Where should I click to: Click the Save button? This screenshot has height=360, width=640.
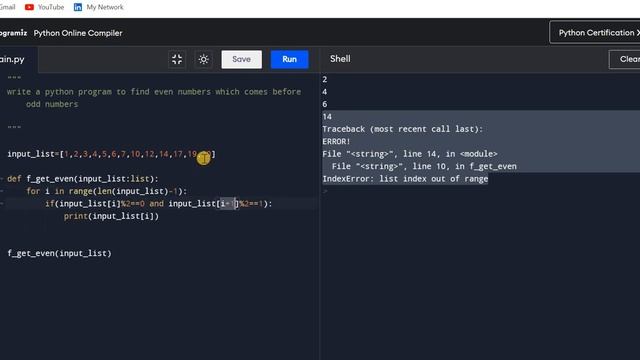coord(242,59)
